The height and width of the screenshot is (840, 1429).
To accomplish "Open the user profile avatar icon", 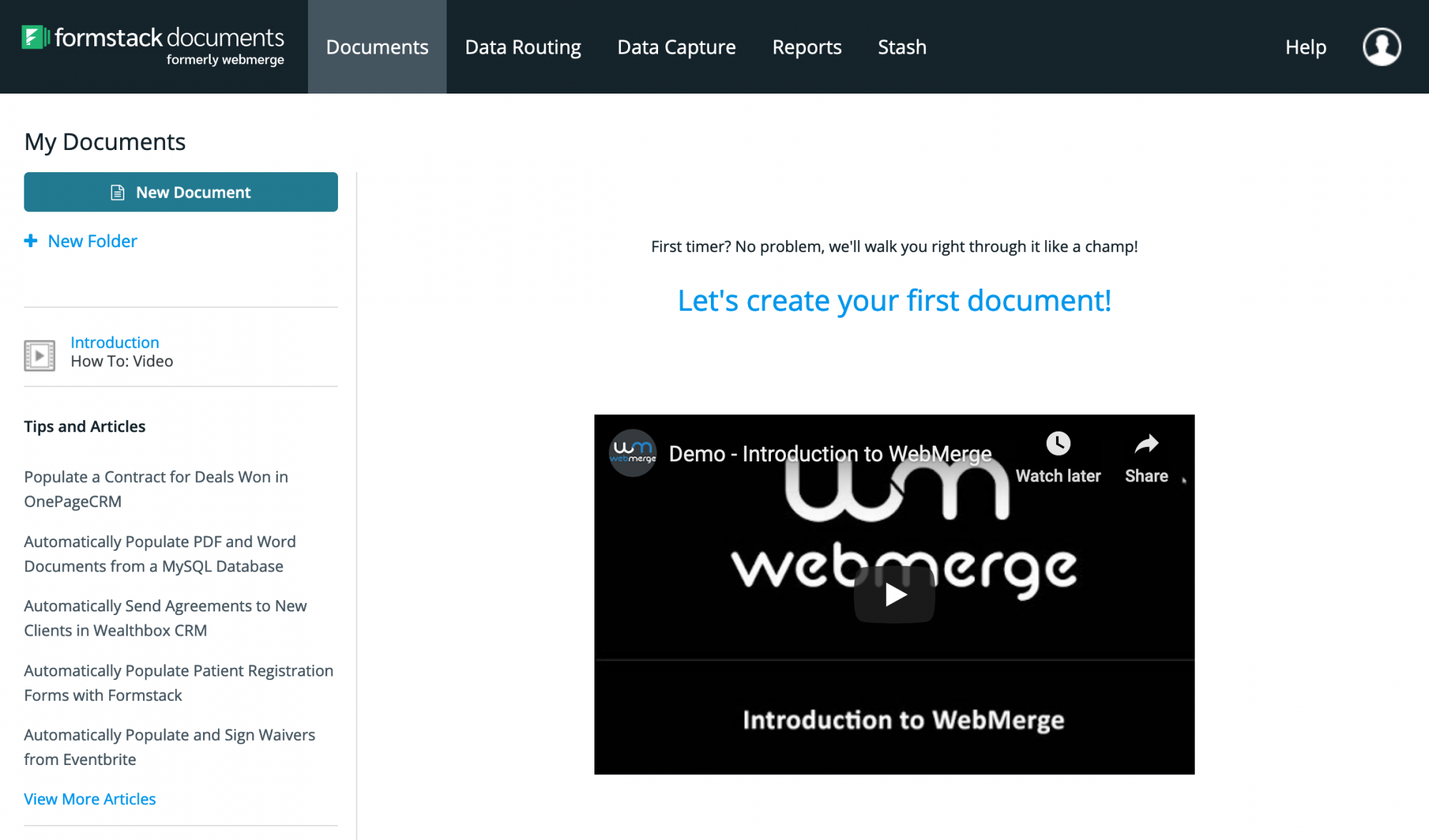I will click(x=1381, y=47).
